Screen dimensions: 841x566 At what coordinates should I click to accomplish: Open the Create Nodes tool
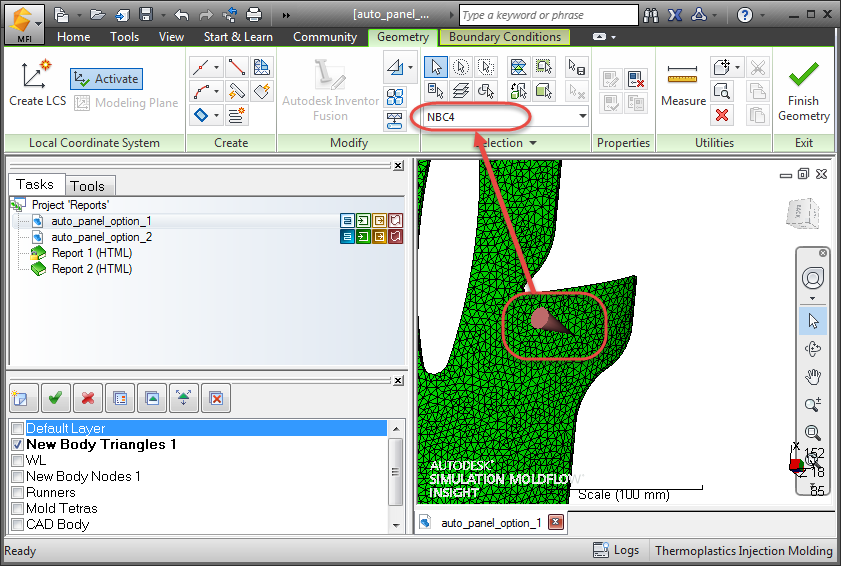201,68
